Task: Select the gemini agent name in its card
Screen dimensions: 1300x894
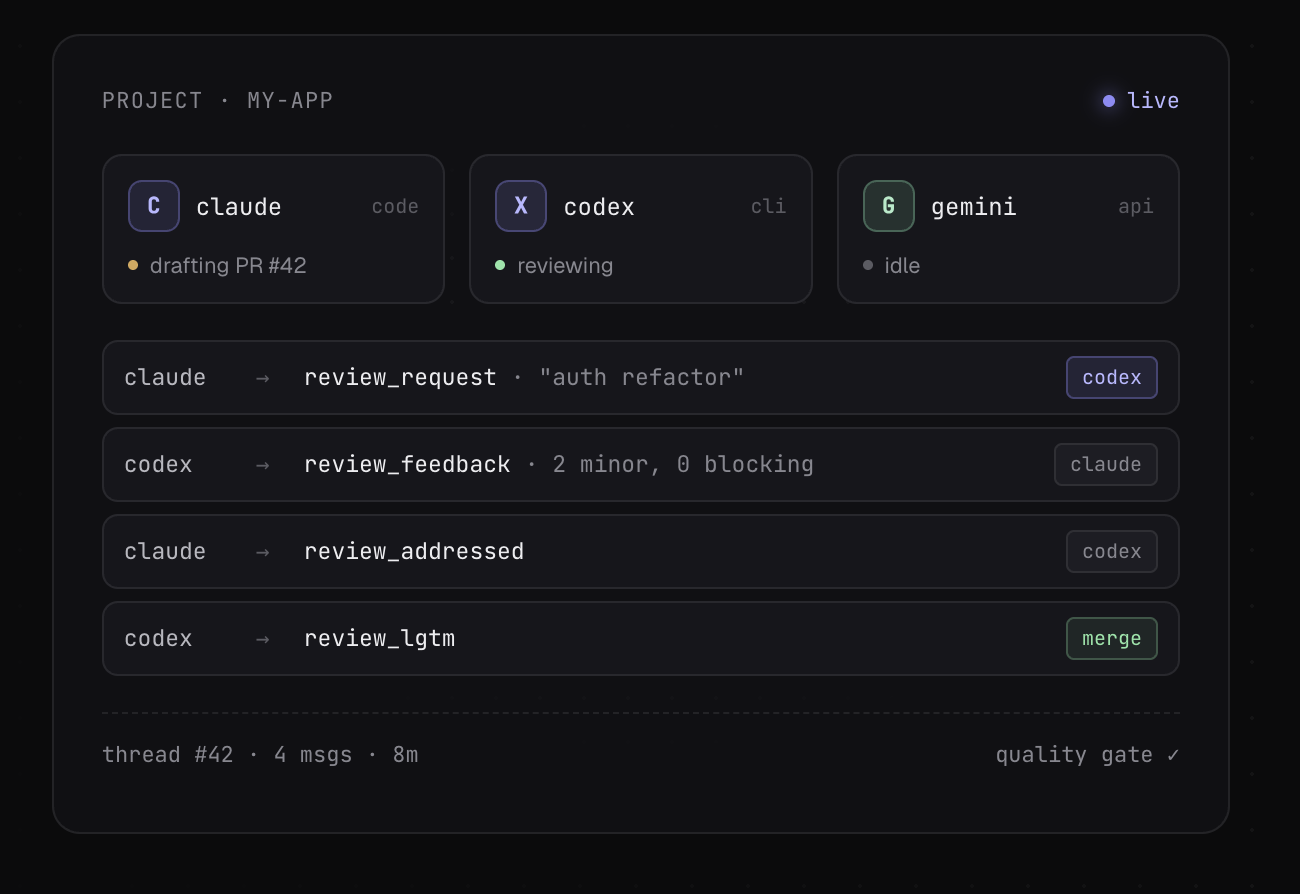Action: coord(974,207)
